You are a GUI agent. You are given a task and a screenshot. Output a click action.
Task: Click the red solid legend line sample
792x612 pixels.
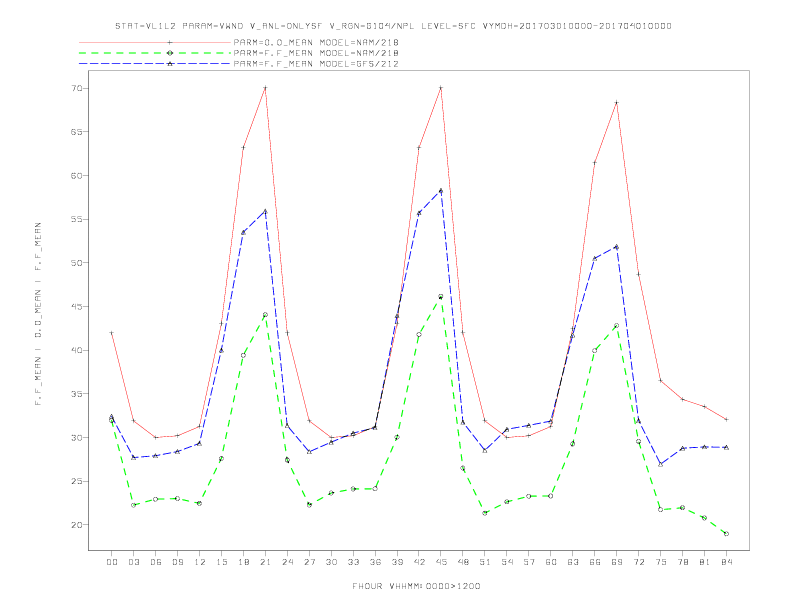pos(155,42)
